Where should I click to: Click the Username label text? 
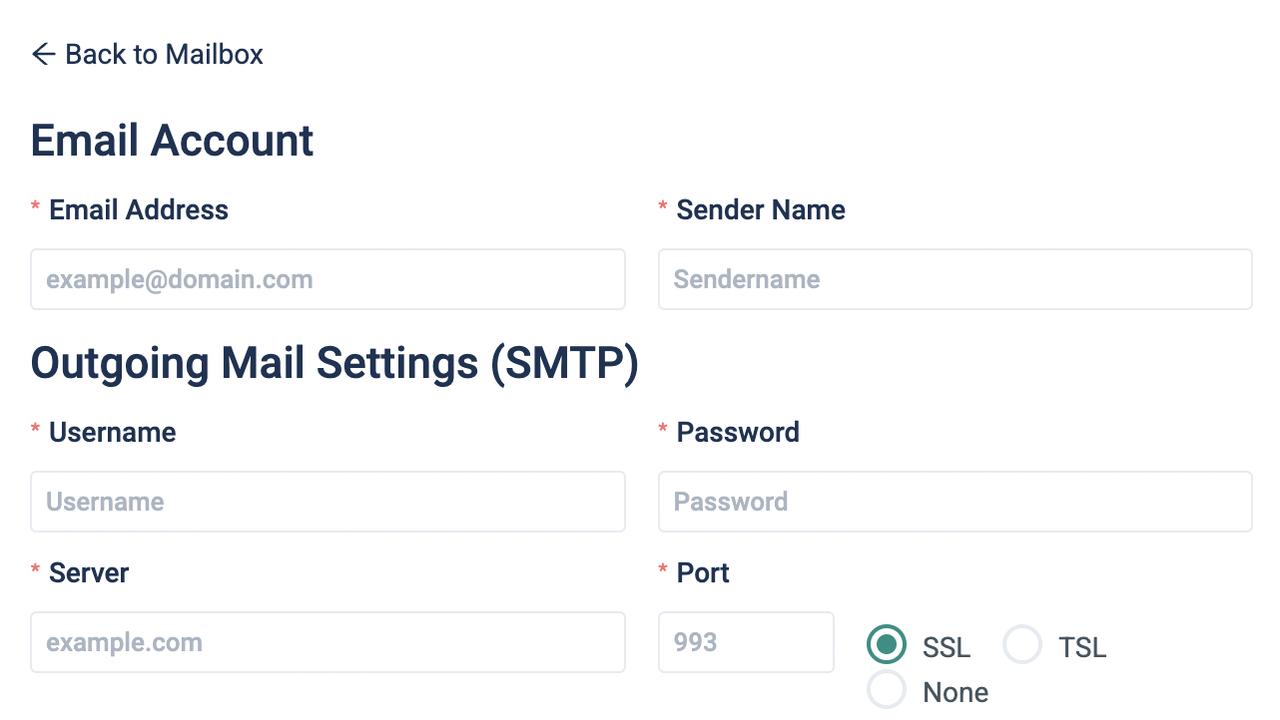click(112, 432)
